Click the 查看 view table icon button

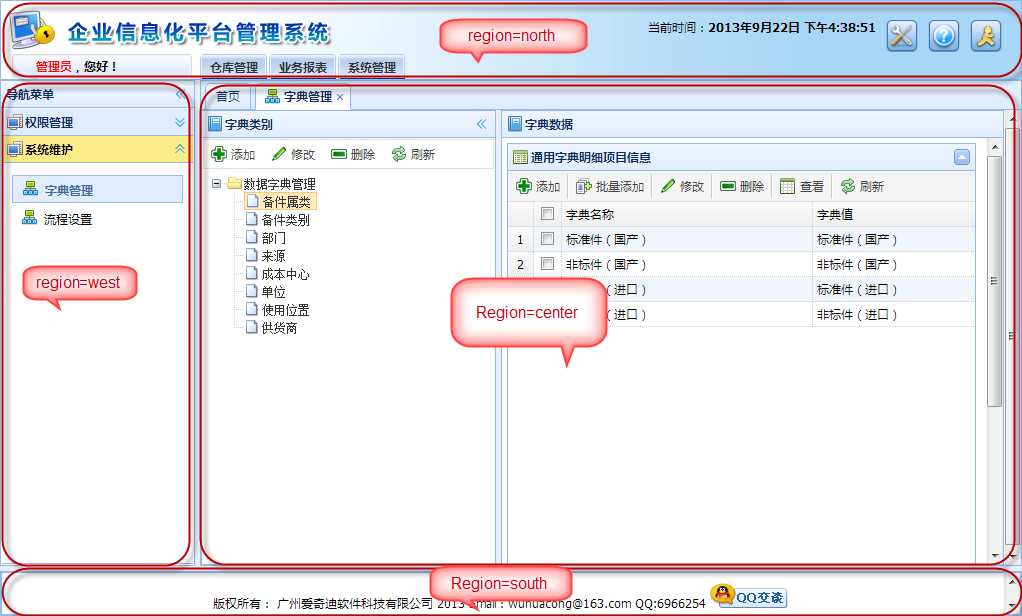pyautogui.click(x=802, y=186)
